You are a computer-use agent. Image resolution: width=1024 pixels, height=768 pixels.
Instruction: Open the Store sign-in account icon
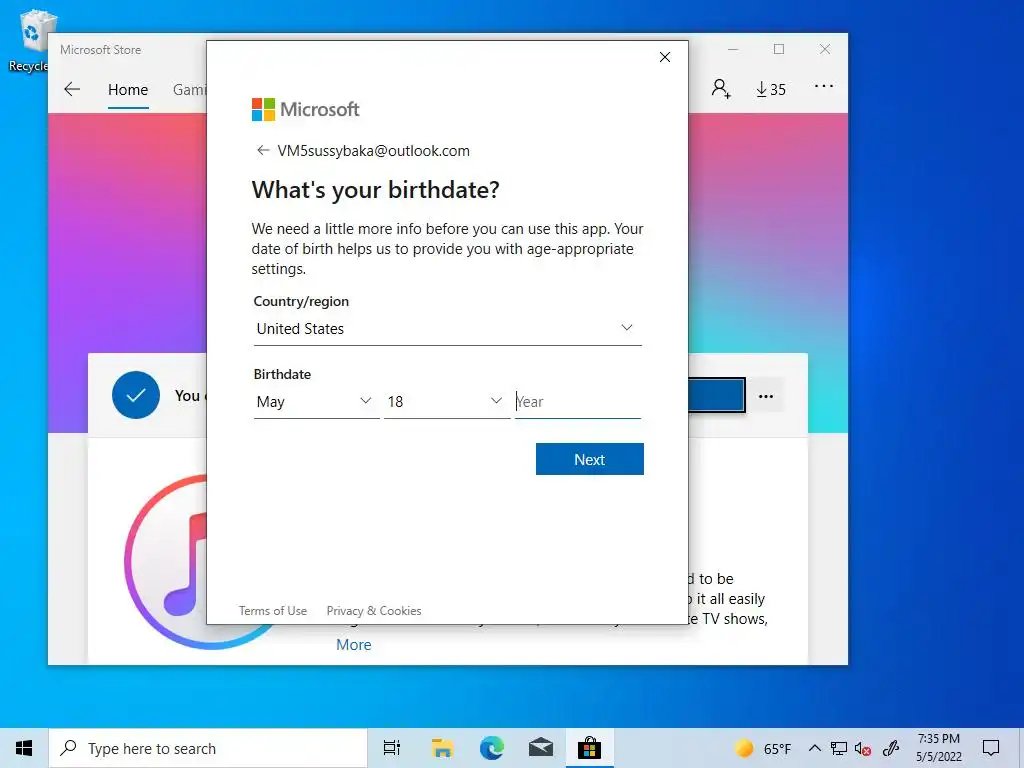pyautogui.click(x=721, y=88)
